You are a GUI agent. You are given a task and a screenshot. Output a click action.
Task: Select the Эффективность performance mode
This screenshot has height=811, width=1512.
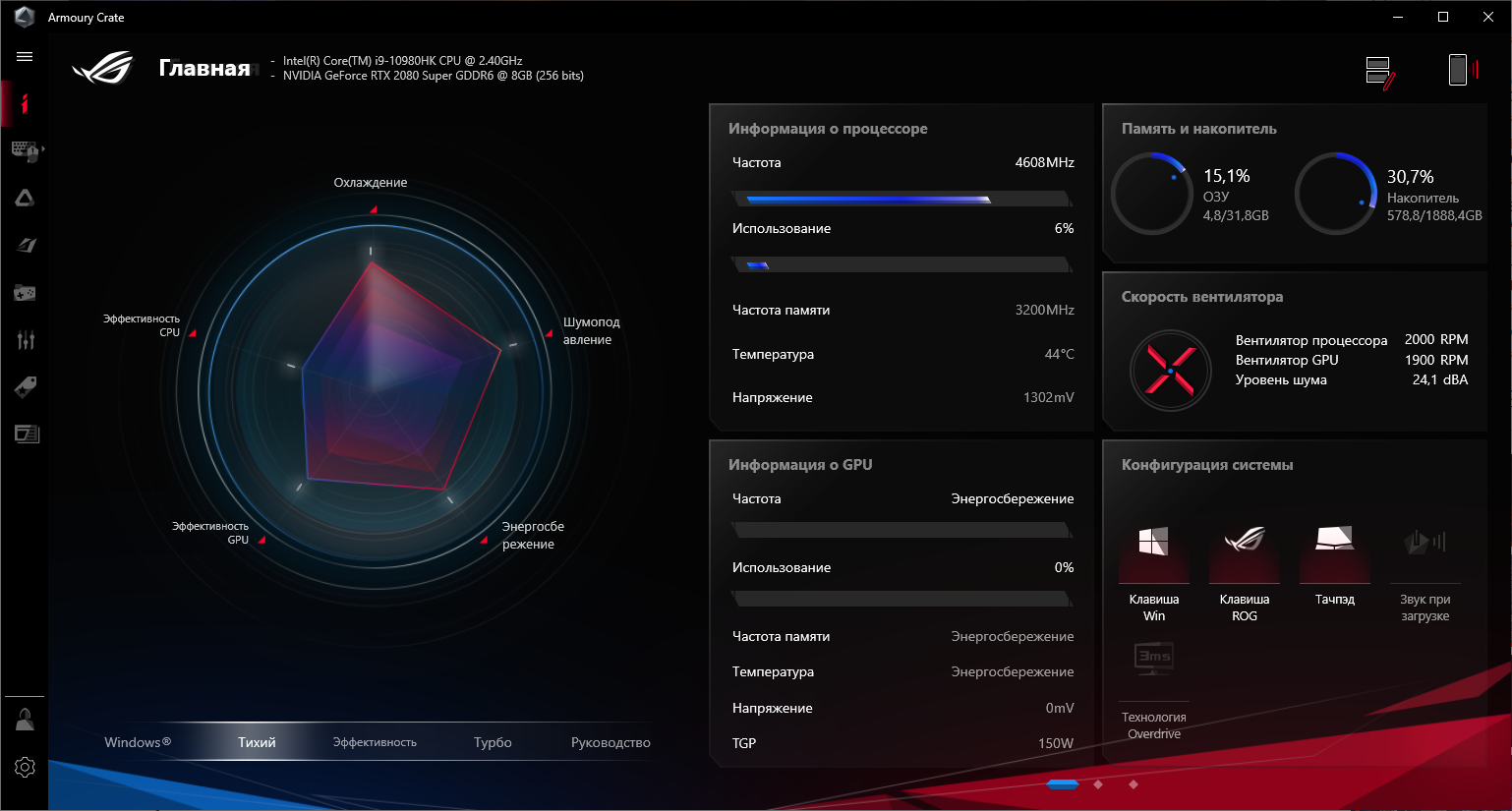point(375,742)
